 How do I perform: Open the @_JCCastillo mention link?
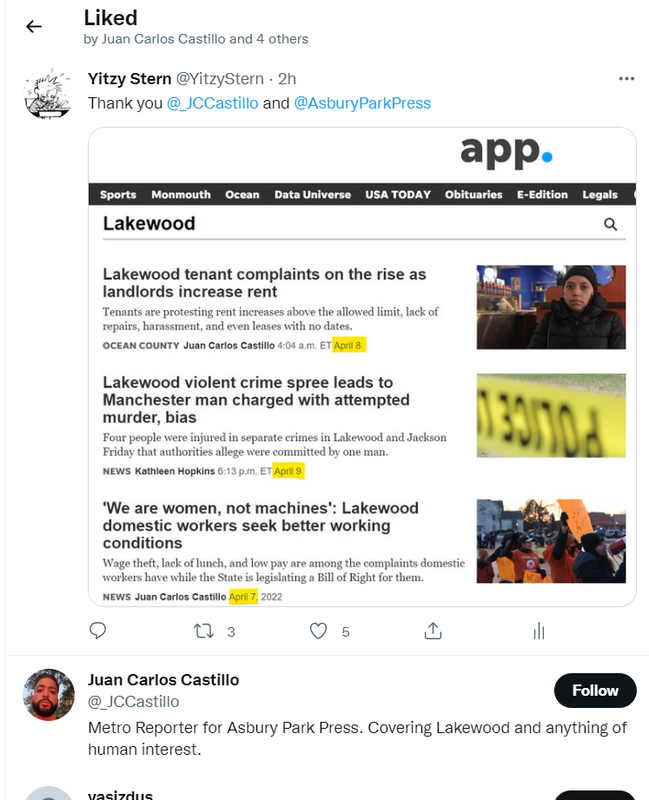[212, 103]
